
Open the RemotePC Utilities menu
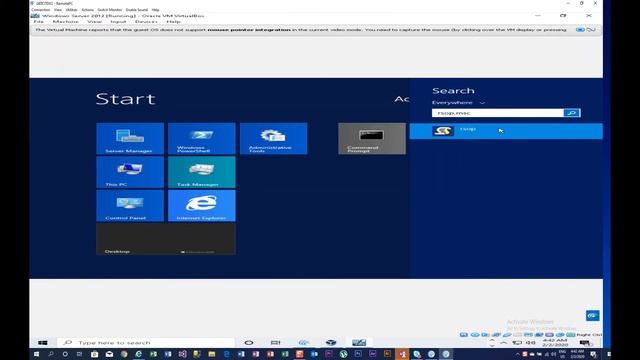[71, 10]
